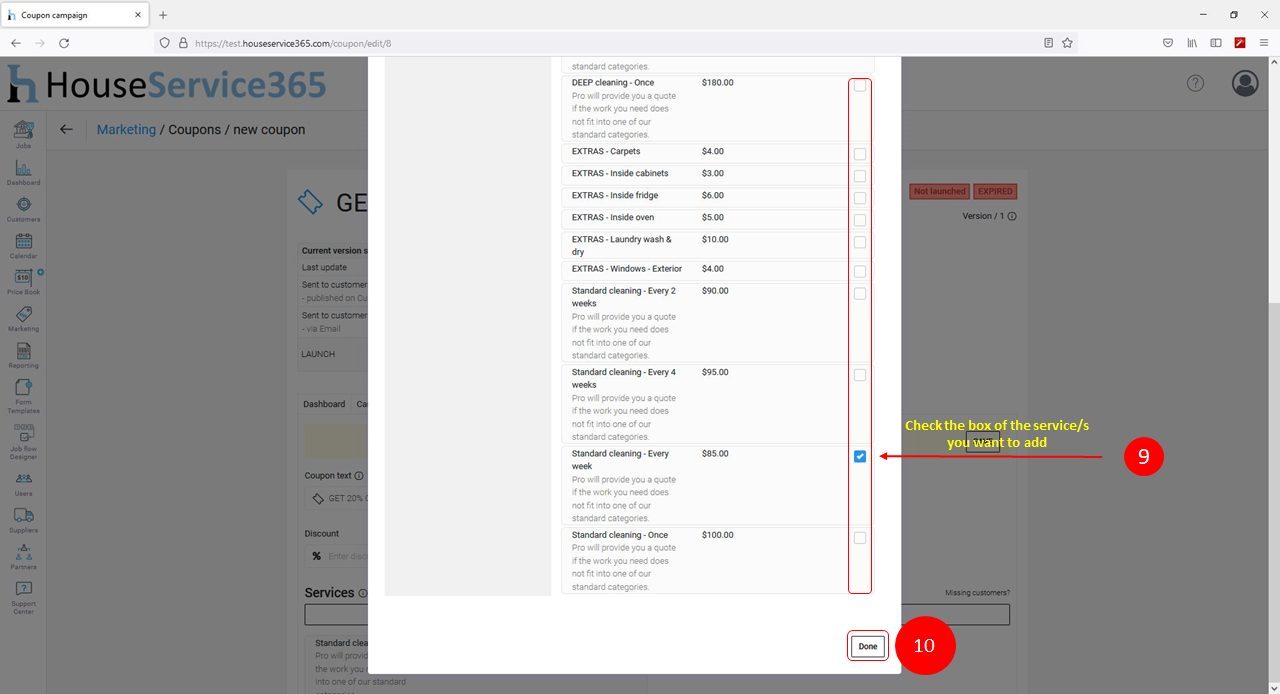The image size is (1280, 694).
Task: Click the info icon next to Services
Action: tap(363, 593)
